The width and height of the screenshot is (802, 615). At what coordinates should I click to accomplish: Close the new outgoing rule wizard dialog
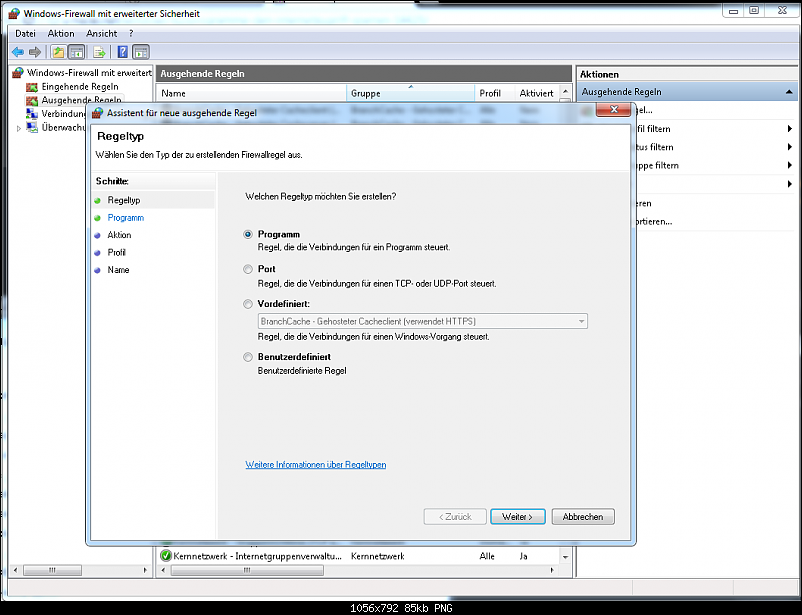coord(613,109)
